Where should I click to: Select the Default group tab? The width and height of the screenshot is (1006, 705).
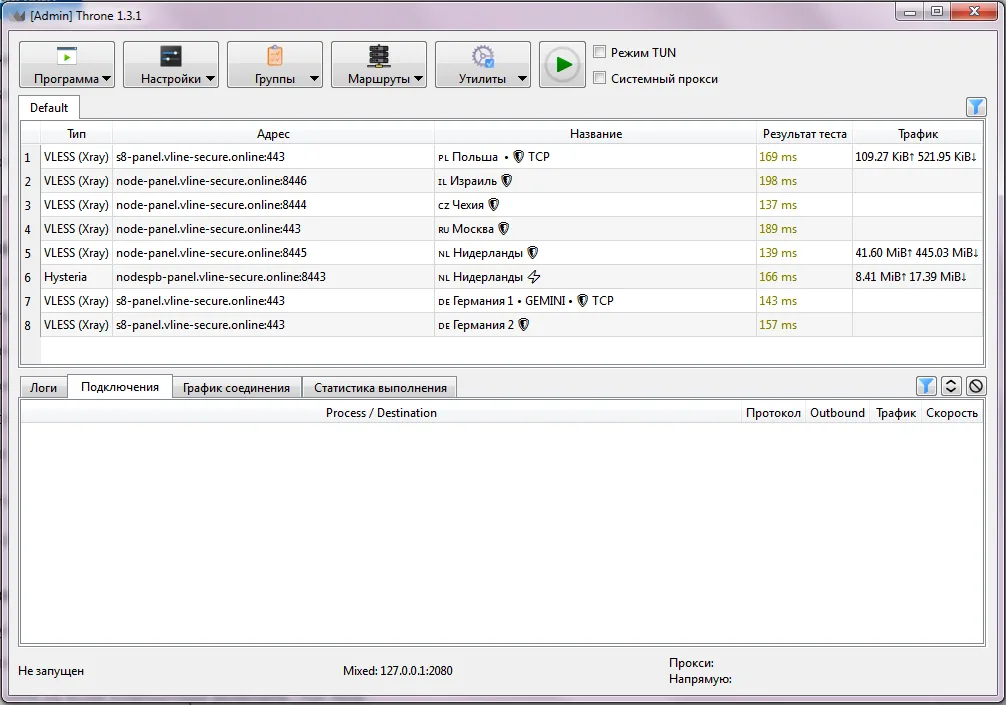[x=49, y=108]
